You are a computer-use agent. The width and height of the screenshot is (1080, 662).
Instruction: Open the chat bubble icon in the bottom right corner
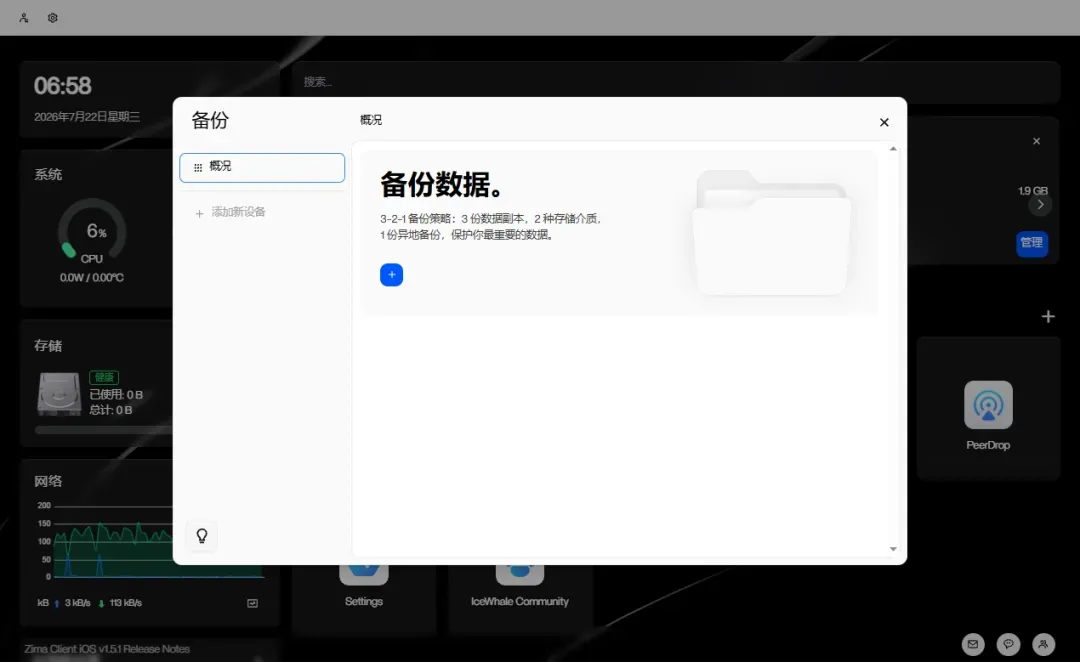pos(1008,644)
